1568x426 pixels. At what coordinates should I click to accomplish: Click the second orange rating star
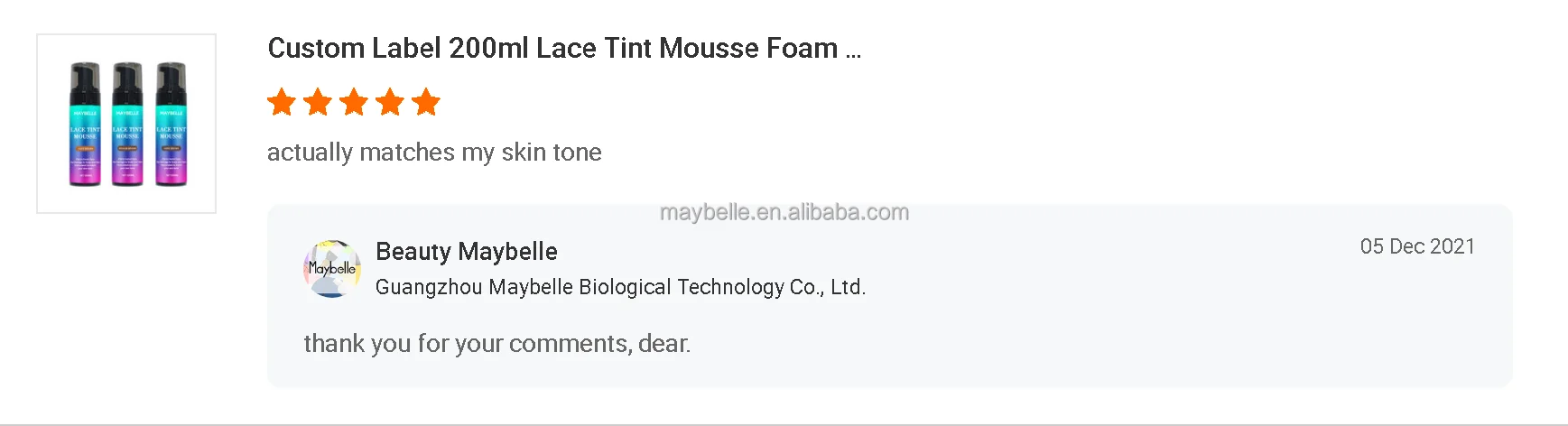pyautogui.click(x=318, y=102)
